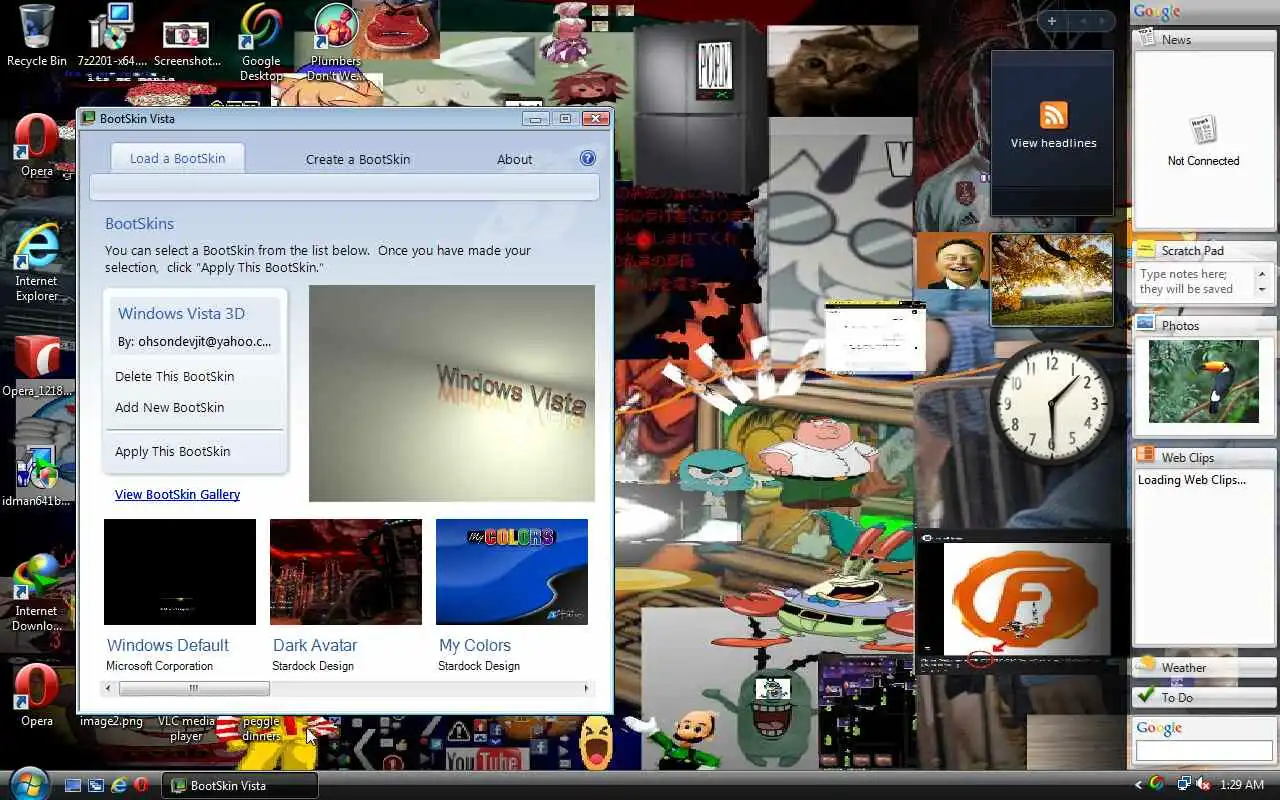This screenshot has width=1280, height=800.
Task: Open the Opera_1218 installer icon
Action: pos(37,367)
